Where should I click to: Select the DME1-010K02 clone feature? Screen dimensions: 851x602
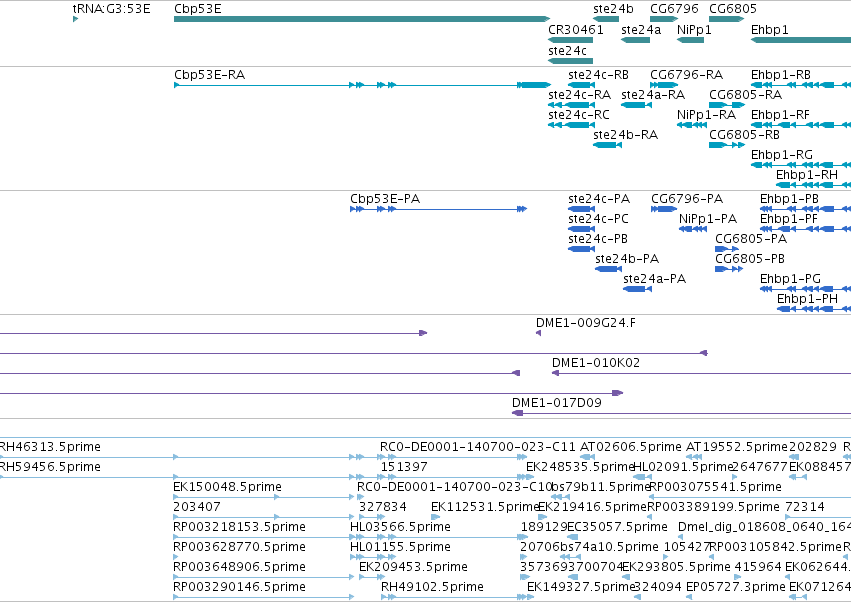point(701,373)
